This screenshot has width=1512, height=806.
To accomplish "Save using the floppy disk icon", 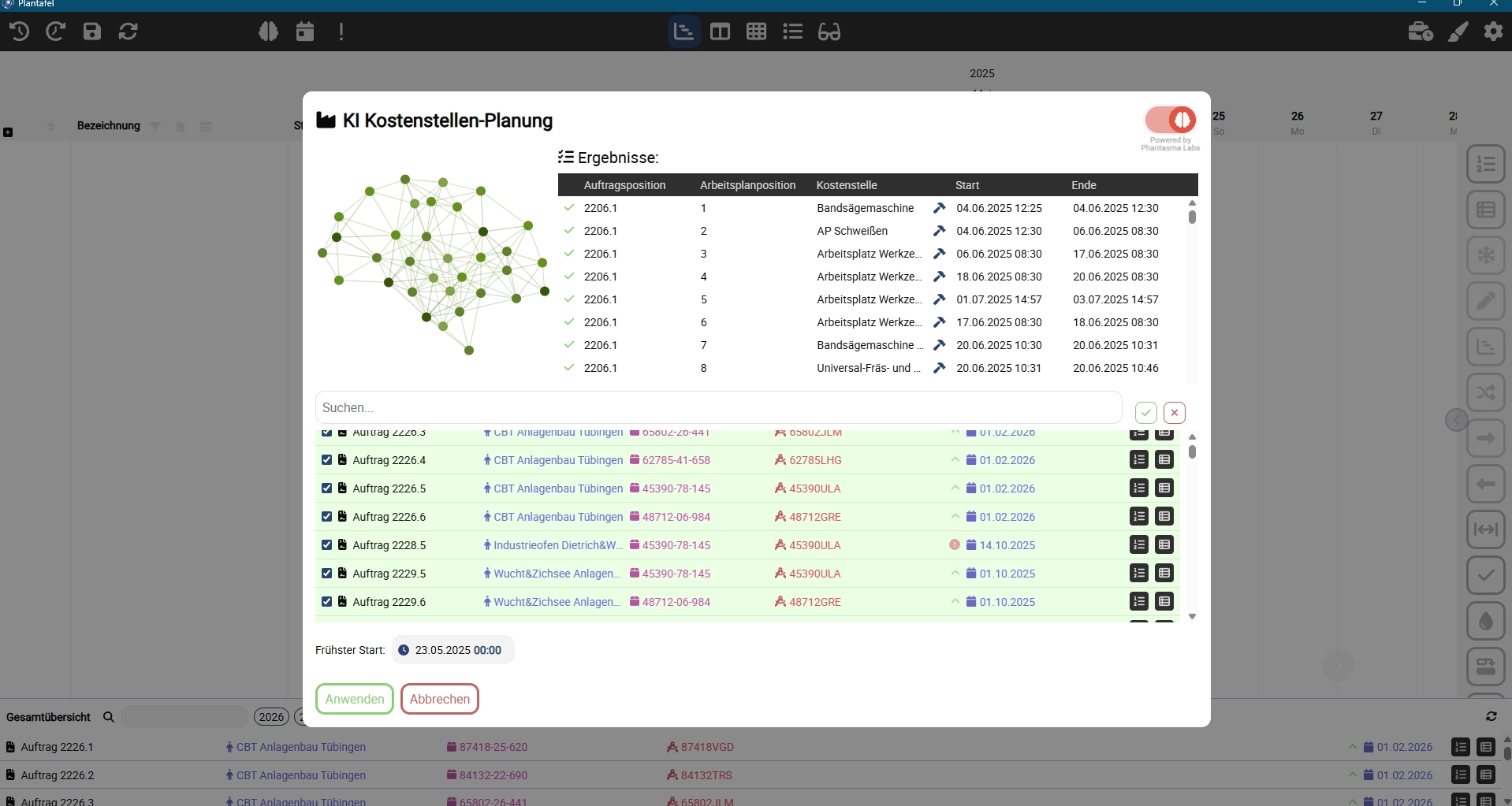I will coord(92,32).
